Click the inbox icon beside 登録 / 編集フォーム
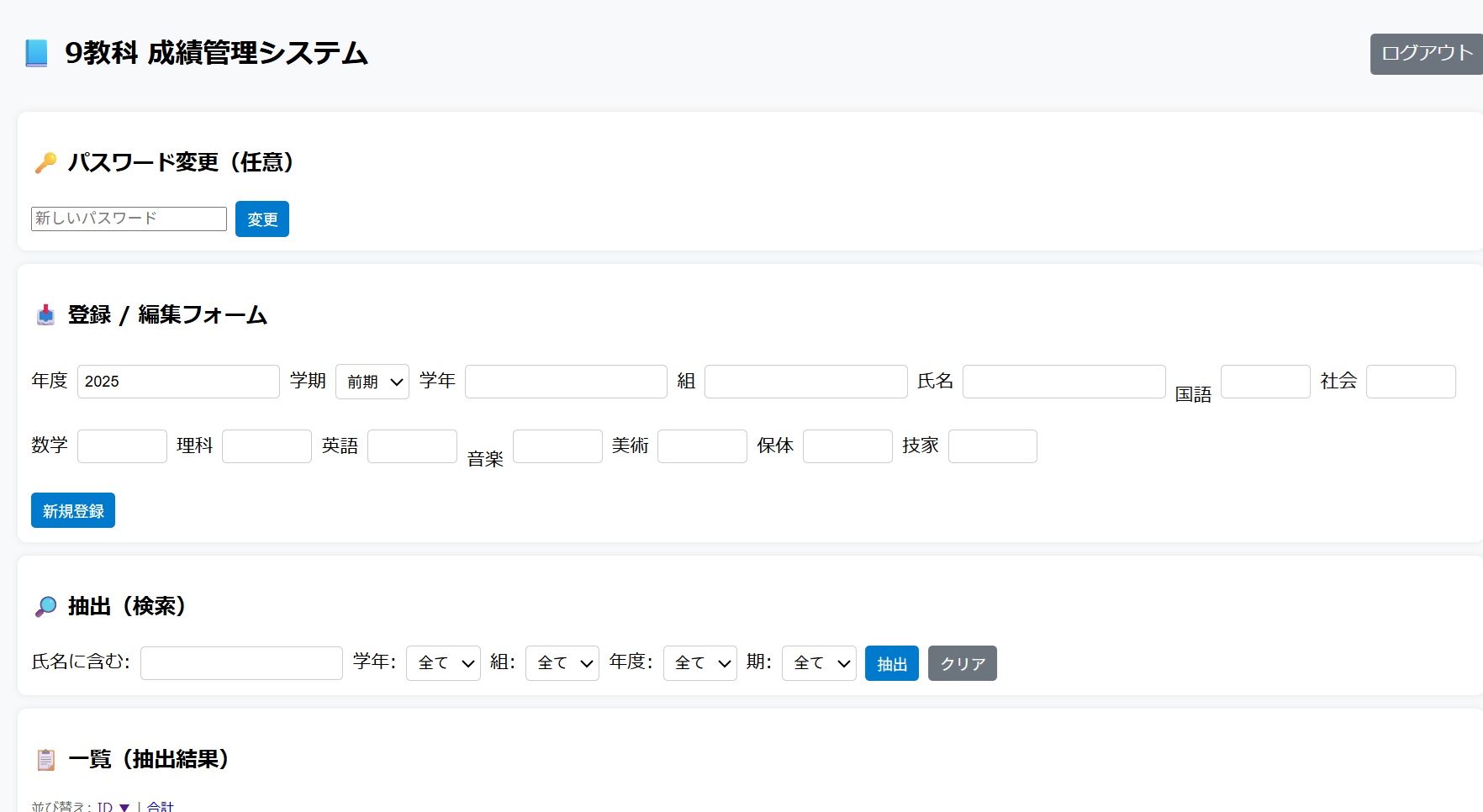The width and height of the screenshot is (1483, 812). pyautogui.click(x=45, y=315)
